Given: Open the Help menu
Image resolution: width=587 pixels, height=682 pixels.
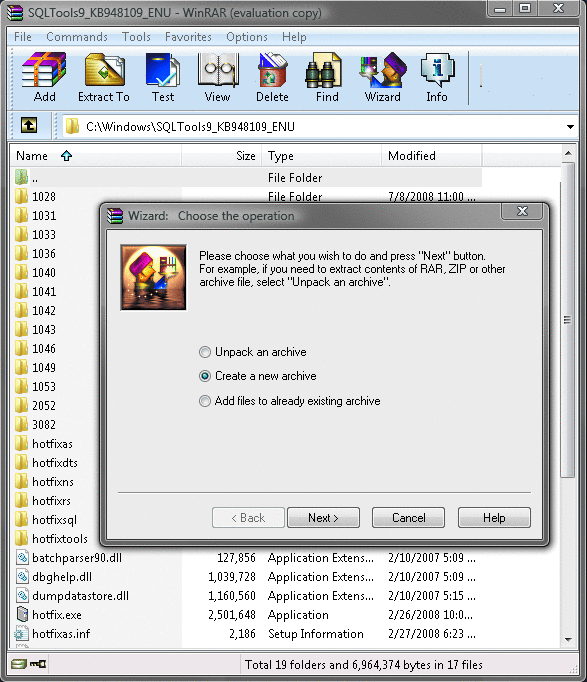Looking at the screenshot, I should click(x=294, y=37).
